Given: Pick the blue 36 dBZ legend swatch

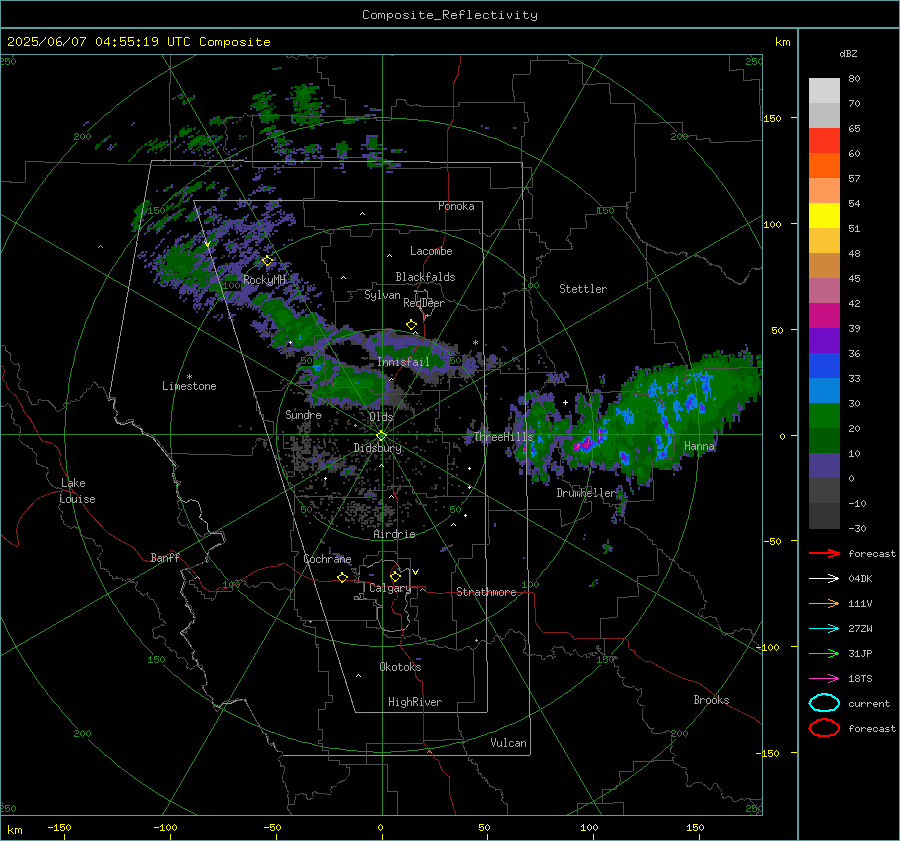Looking at the screenshot, I should click(x=824, y=366).
